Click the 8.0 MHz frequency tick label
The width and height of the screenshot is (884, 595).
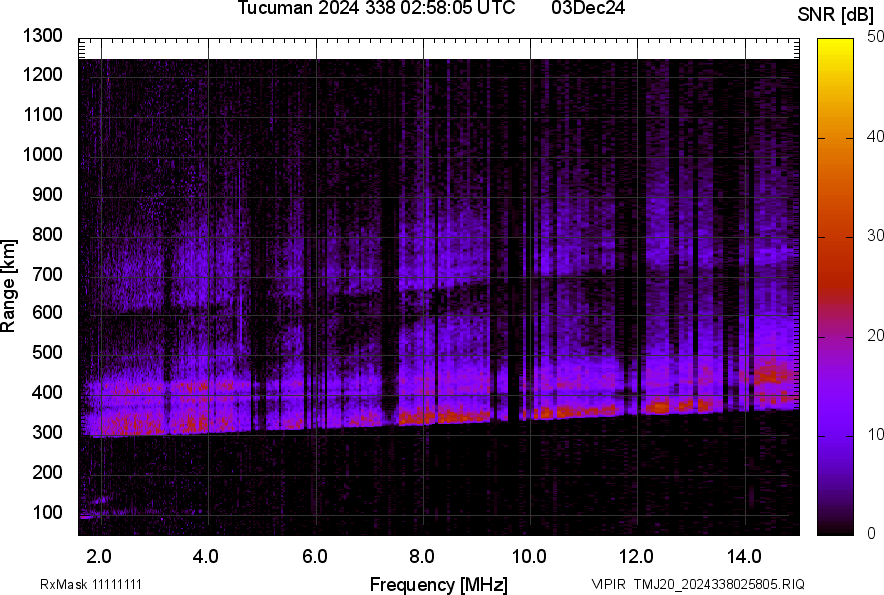click(x=421, y=555)
